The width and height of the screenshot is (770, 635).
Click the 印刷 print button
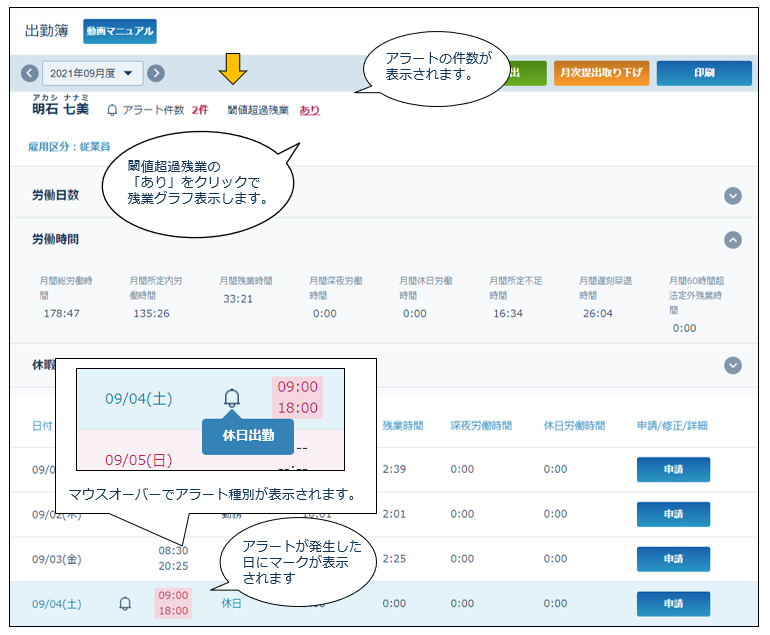(x=704, y=73)
